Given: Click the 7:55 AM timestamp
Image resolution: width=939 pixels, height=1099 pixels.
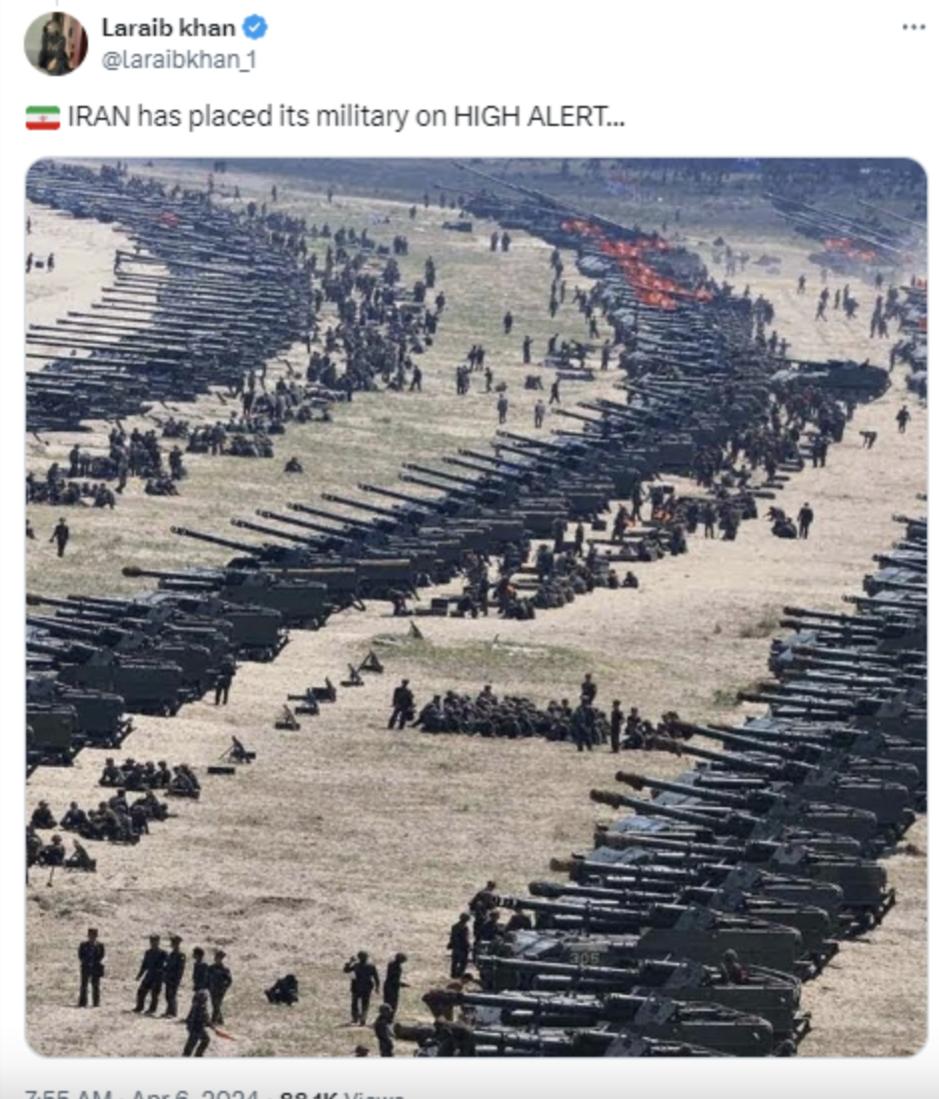Looking at the screenshot, I should point(69,1093).
